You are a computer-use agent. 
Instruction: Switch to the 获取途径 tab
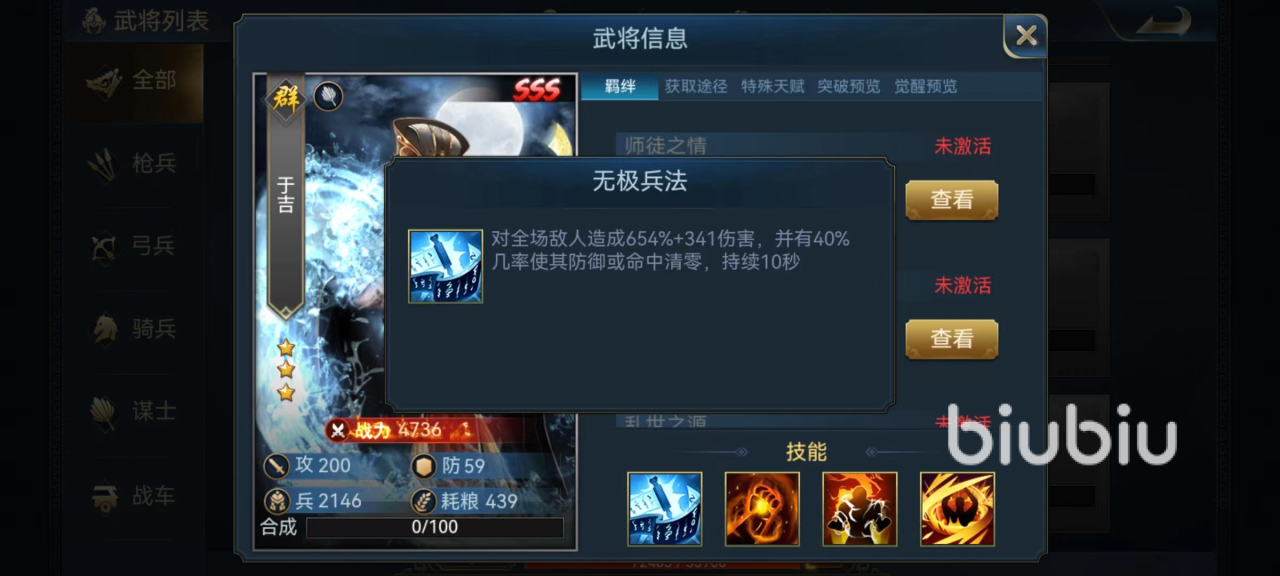696,86
